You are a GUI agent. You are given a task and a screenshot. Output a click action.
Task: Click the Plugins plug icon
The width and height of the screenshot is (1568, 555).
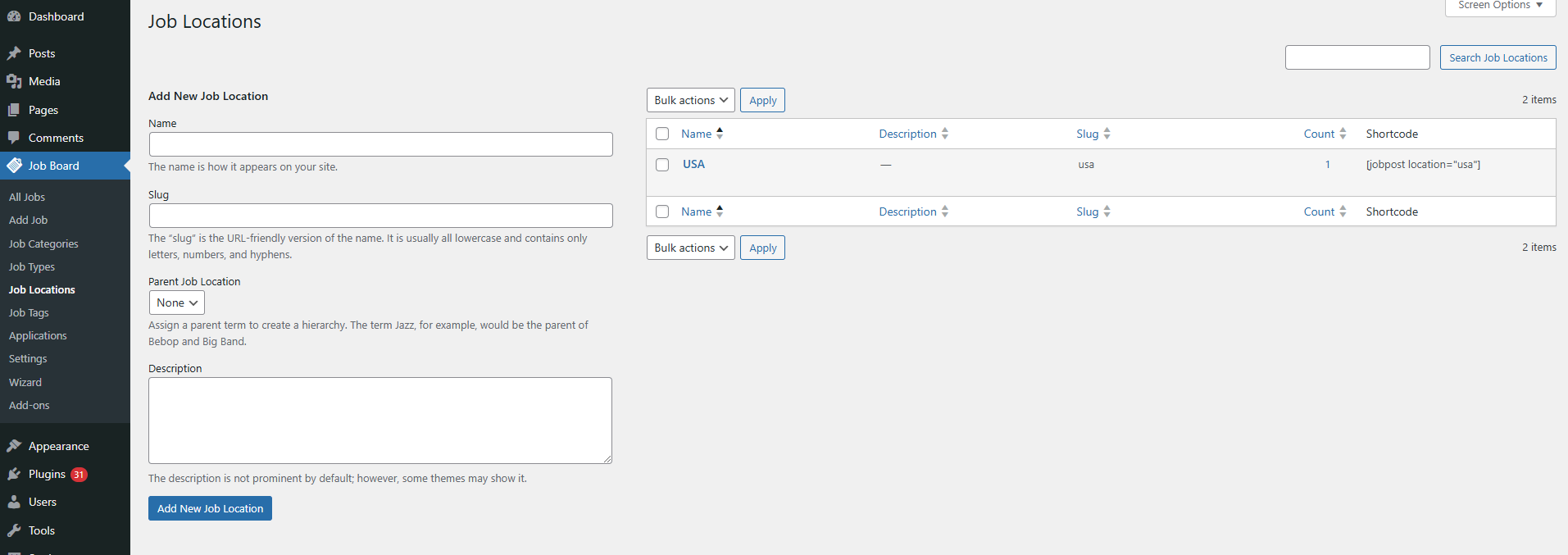click(x=14, y=474)
